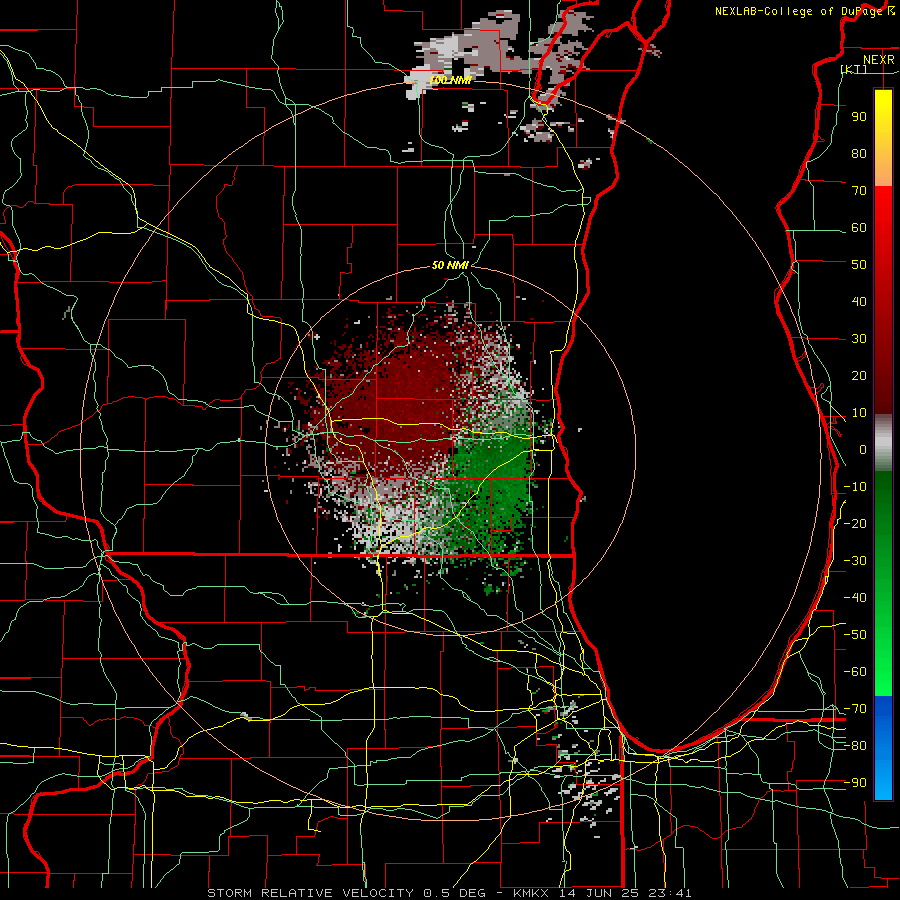Viewport: 900px width, 900px height.
Task: Click the 50 NMI range ring label
Action: [x=450, y=265]
